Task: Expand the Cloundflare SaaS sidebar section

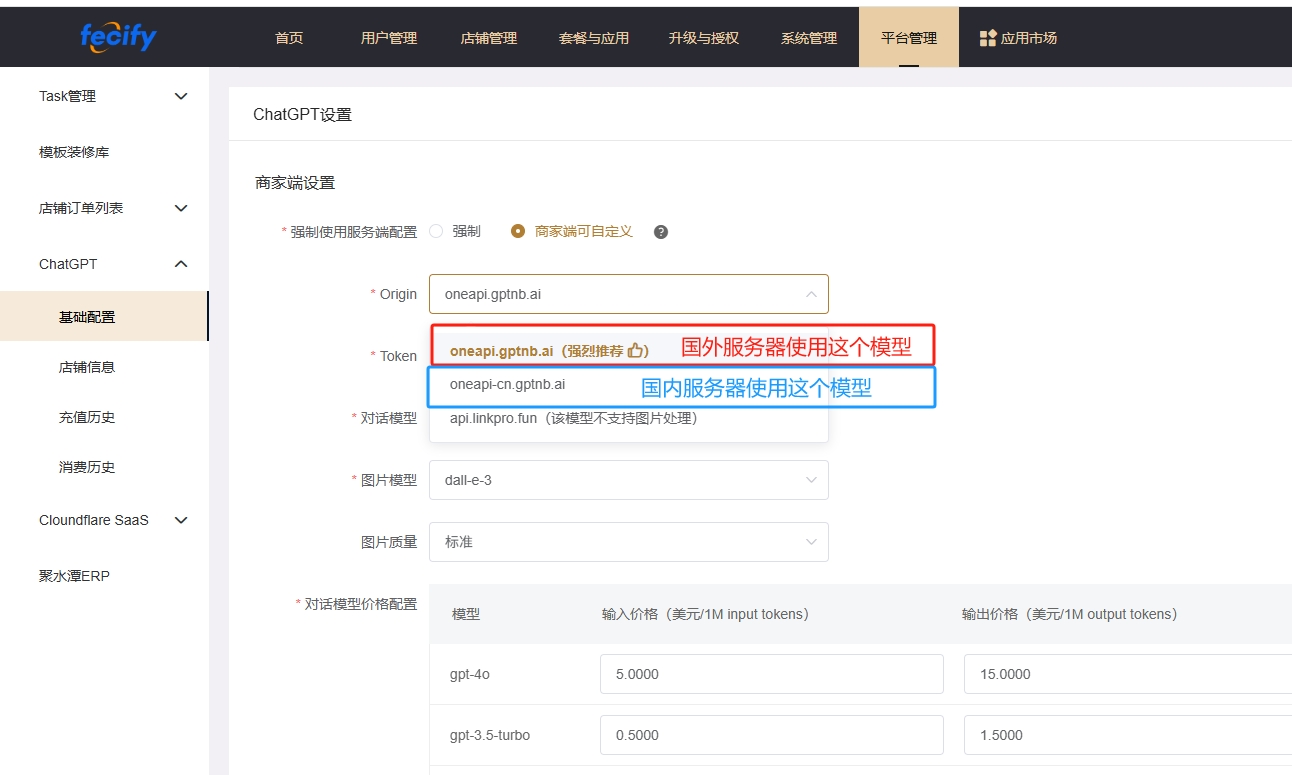Action: point(181,520)
